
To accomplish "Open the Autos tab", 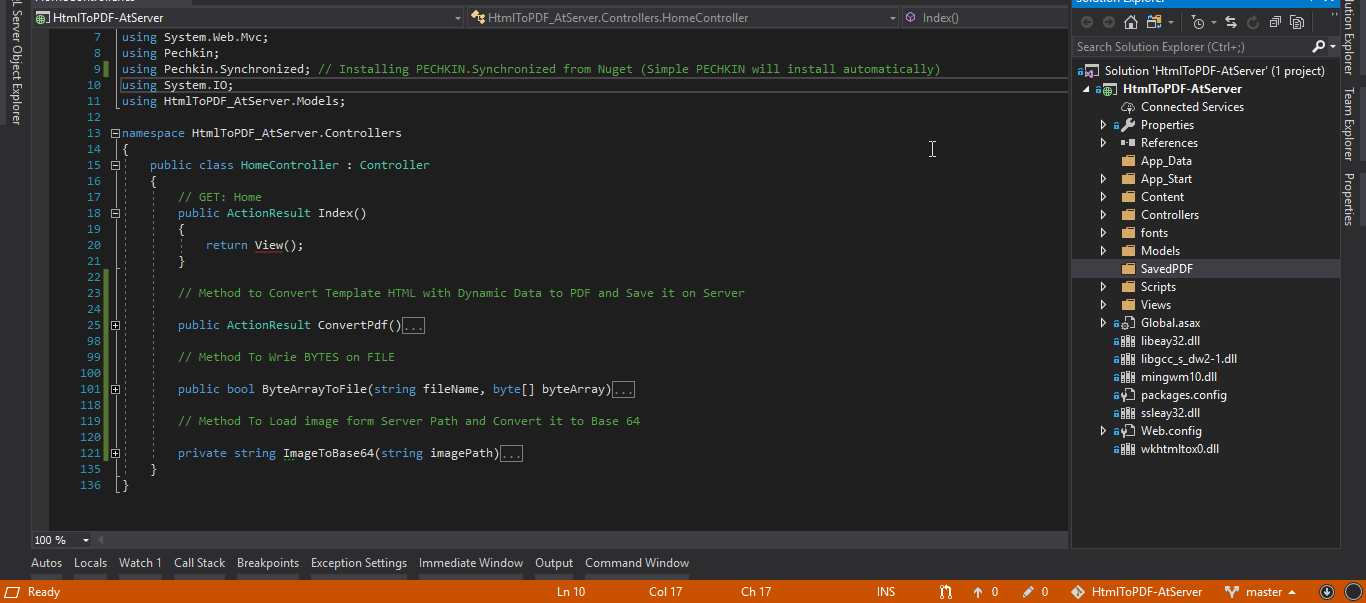I will (x=46, y=563).
